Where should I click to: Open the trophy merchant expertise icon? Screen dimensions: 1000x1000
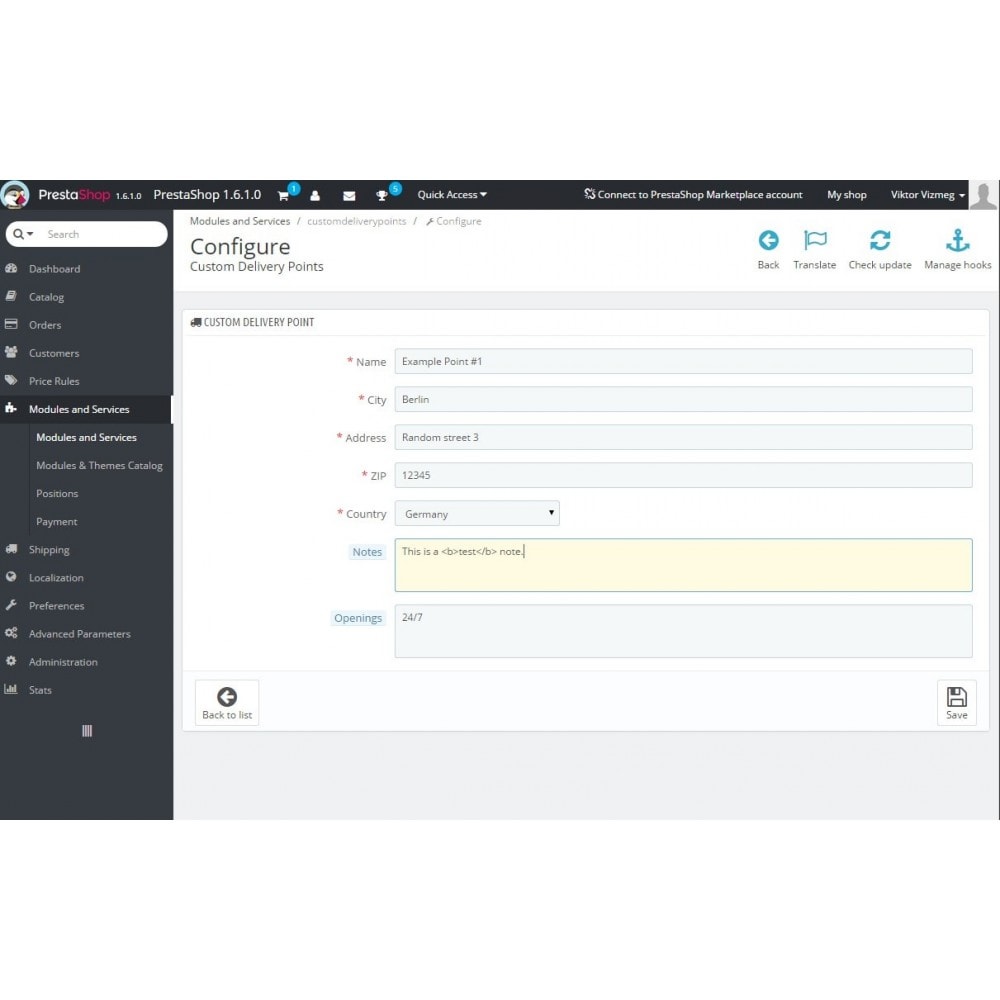pos(381,196)
